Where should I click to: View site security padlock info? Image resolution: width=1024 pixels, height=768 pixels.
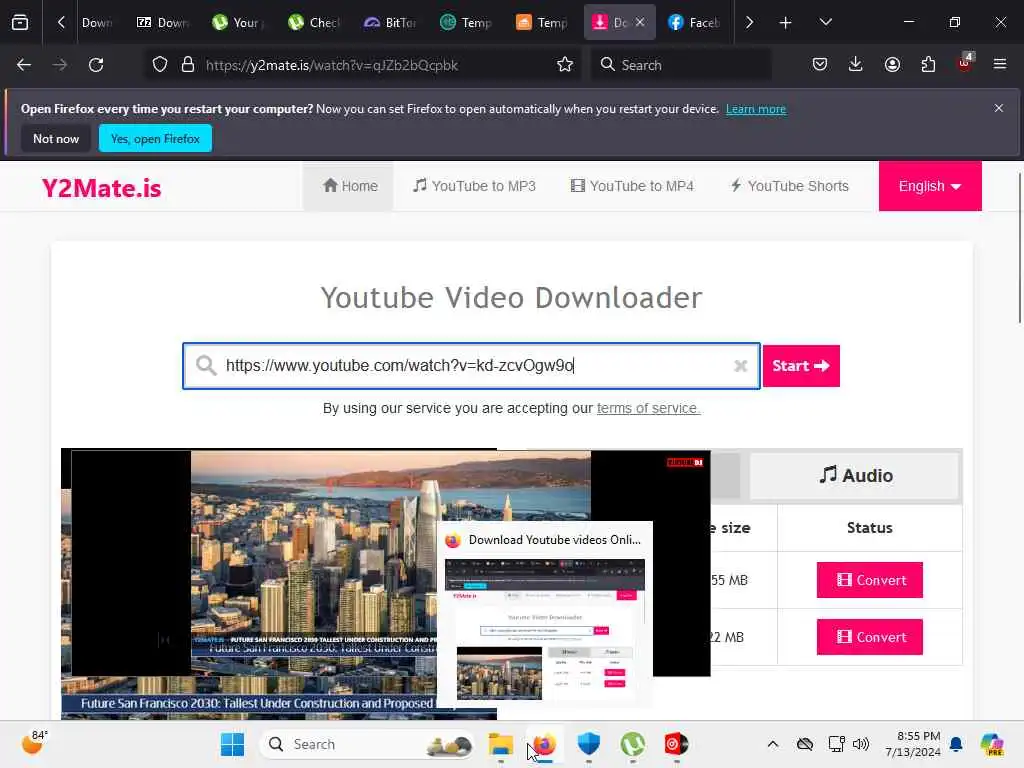[x=188, y=65]
